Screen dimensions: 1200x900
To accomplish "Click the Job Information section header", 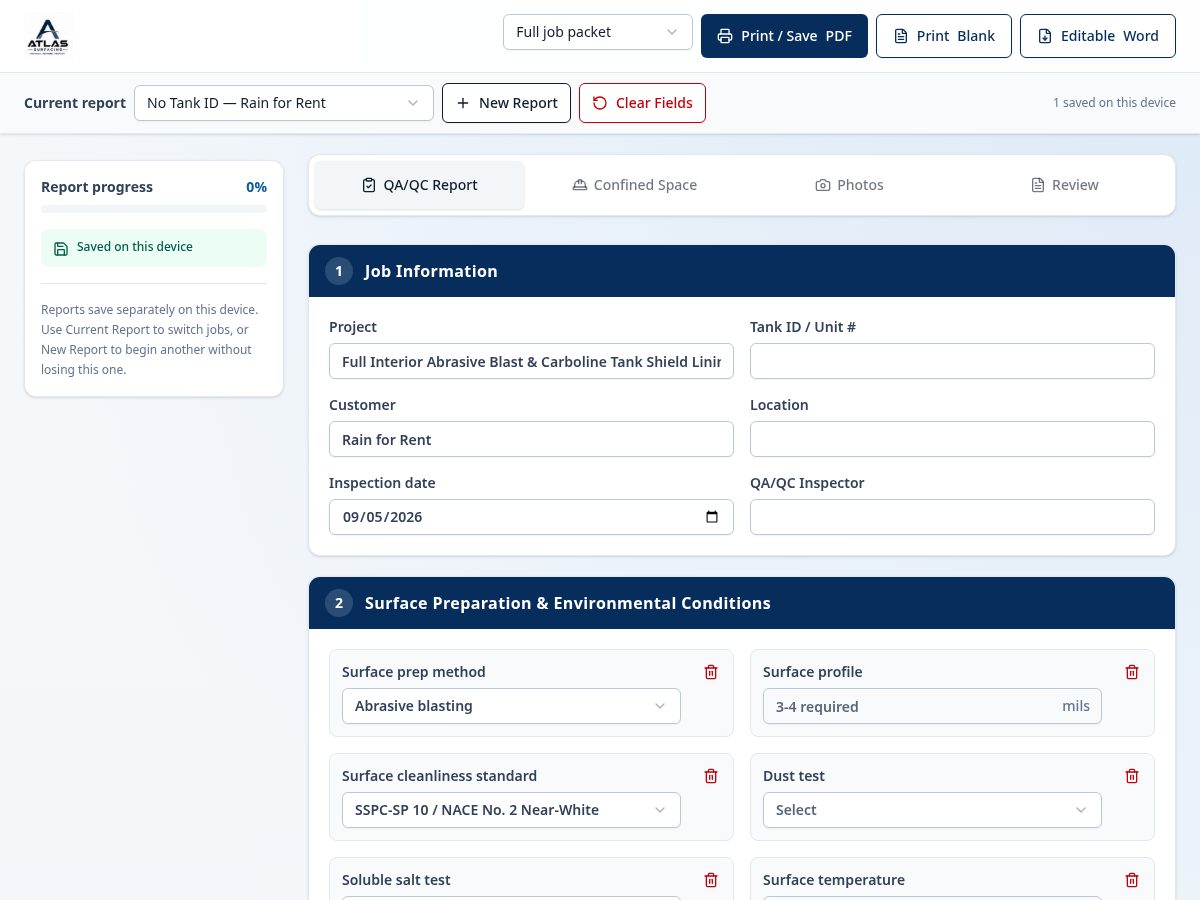I will pos(742,271).
